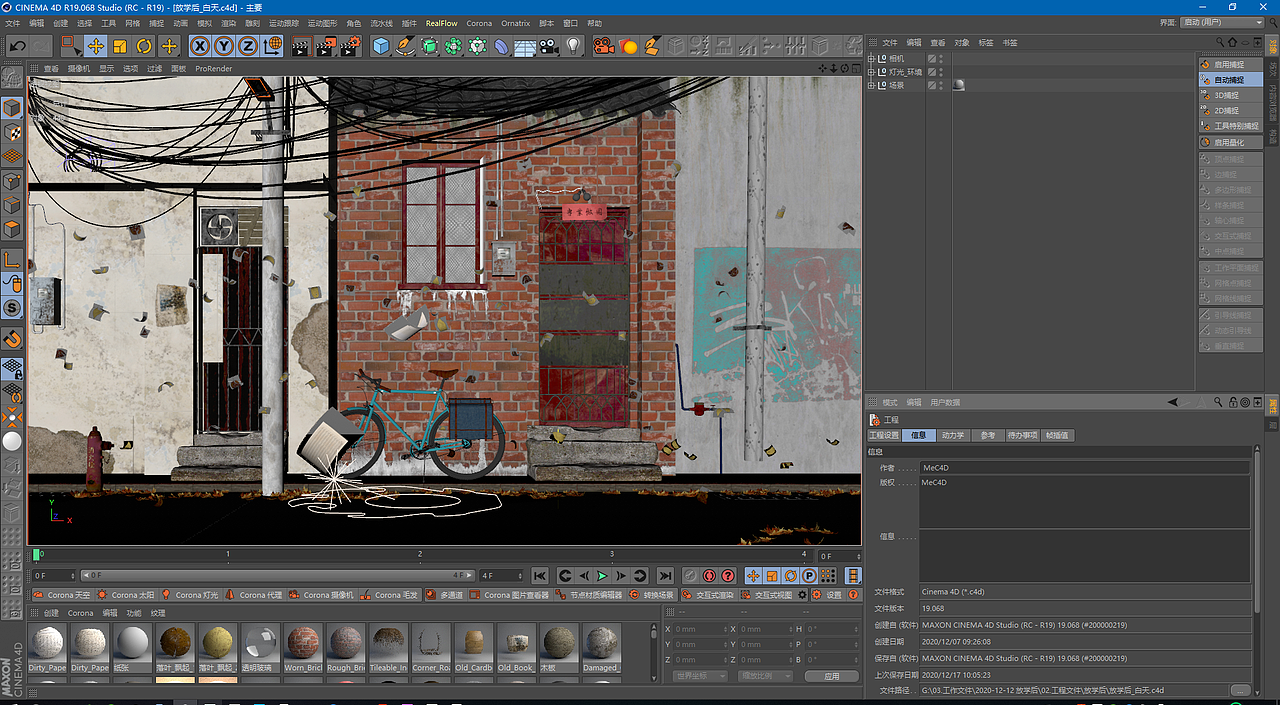Toggle Y axis lock

coord(224,46)
